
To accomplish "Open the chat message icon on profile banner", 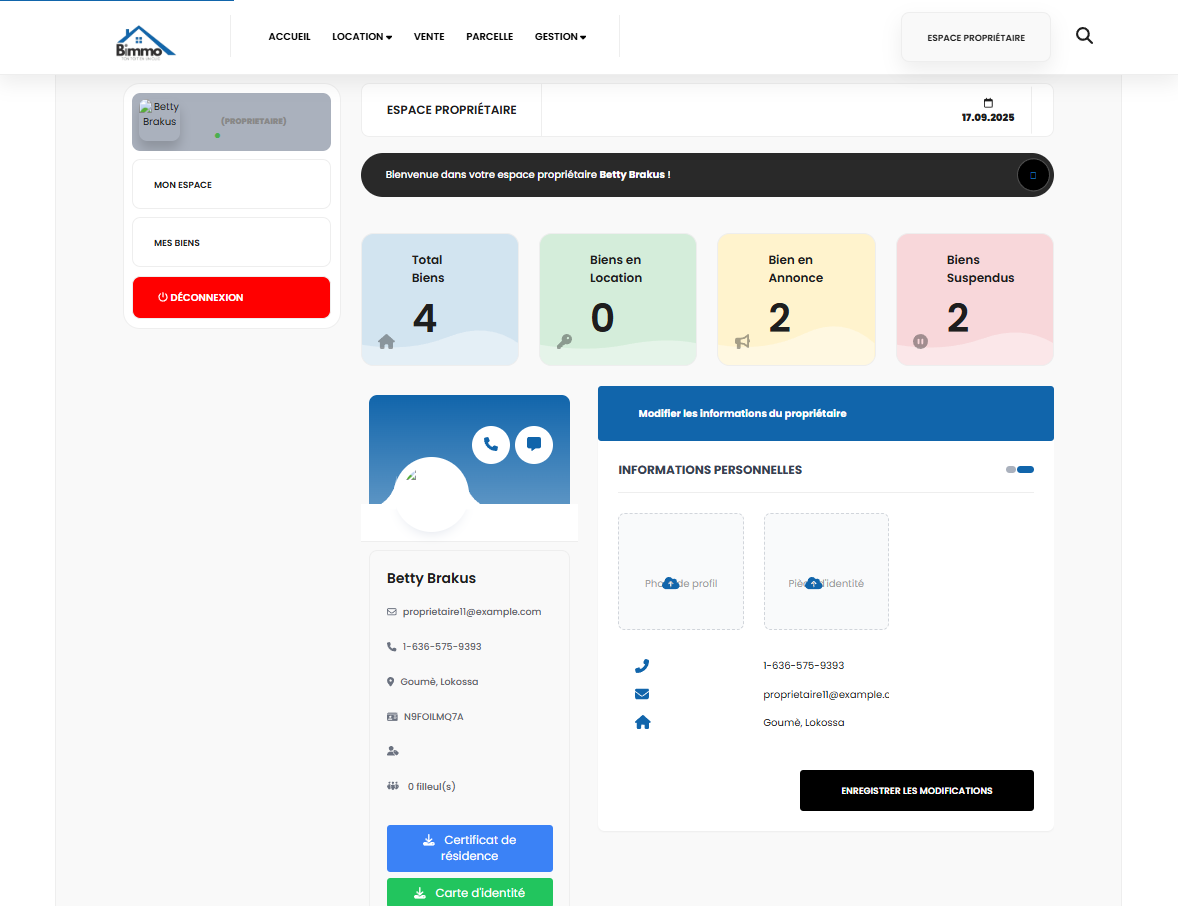I will pyautogui.click(x=534, y=444).
